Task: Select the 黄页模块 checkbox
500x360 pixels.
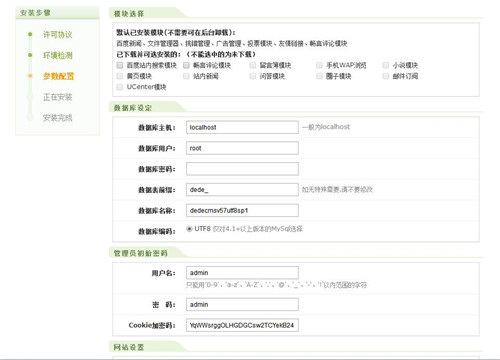Action: (x=120, y=76)
